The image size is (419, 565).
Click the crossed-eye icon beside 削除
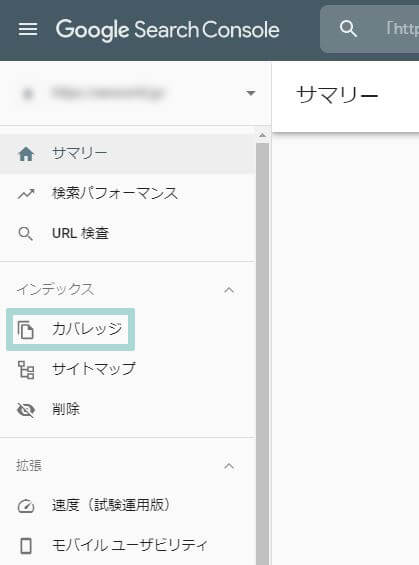26,410
